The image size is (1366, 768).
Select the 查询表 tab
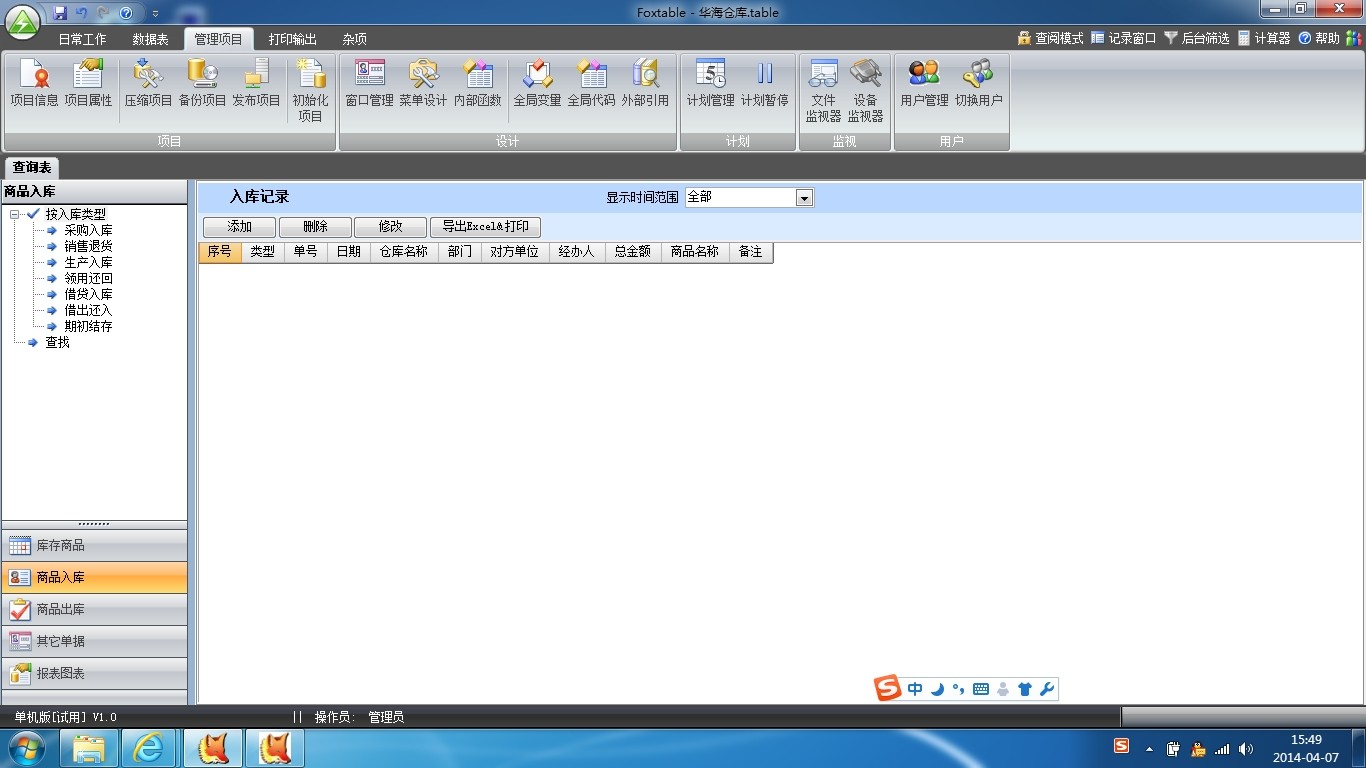pos(32,167)
